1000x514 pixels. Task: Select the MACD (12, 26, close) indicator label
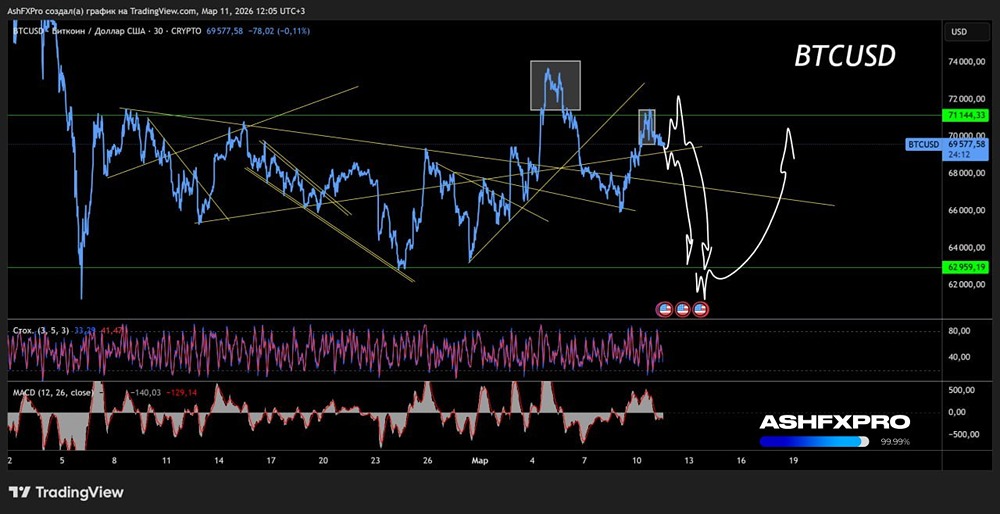(53, 393)
